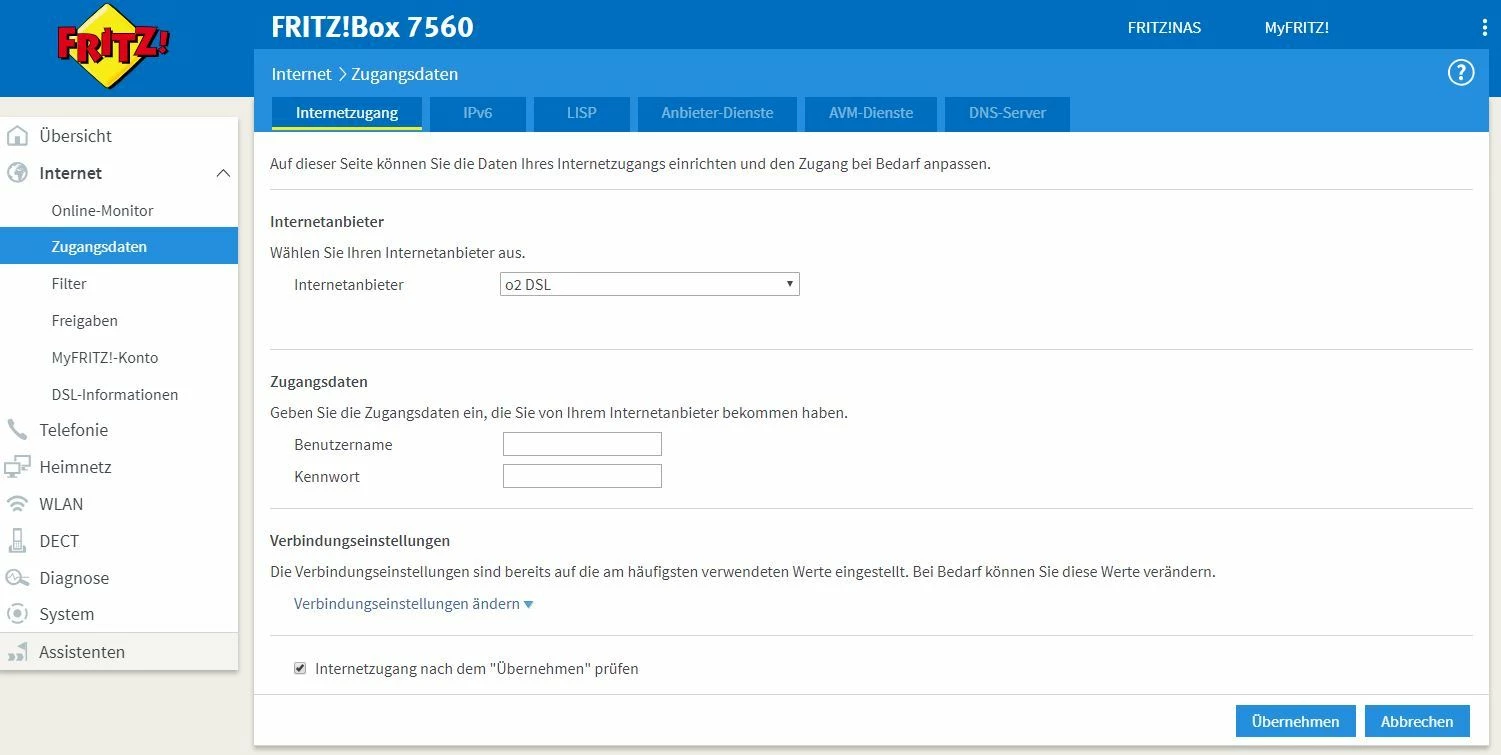The width and height of the screenshot is (1501, 755).
Task: Click the Internet globe icon
Action: pos(17,173)
